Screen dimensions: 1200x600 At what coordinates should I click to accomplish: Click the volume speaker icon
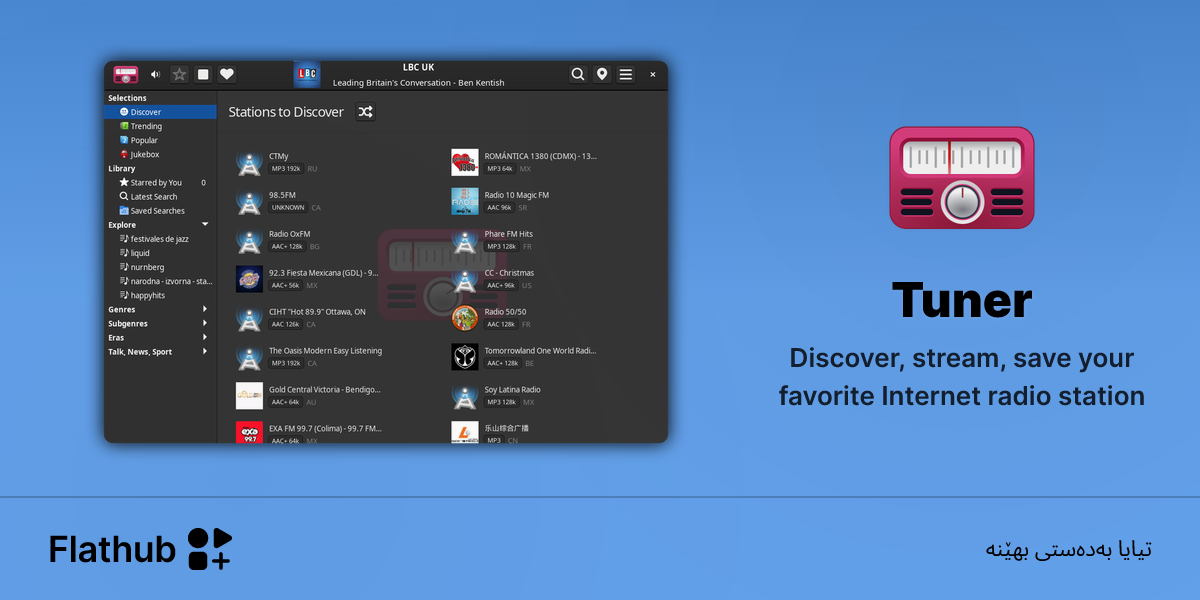pos(155,74)
